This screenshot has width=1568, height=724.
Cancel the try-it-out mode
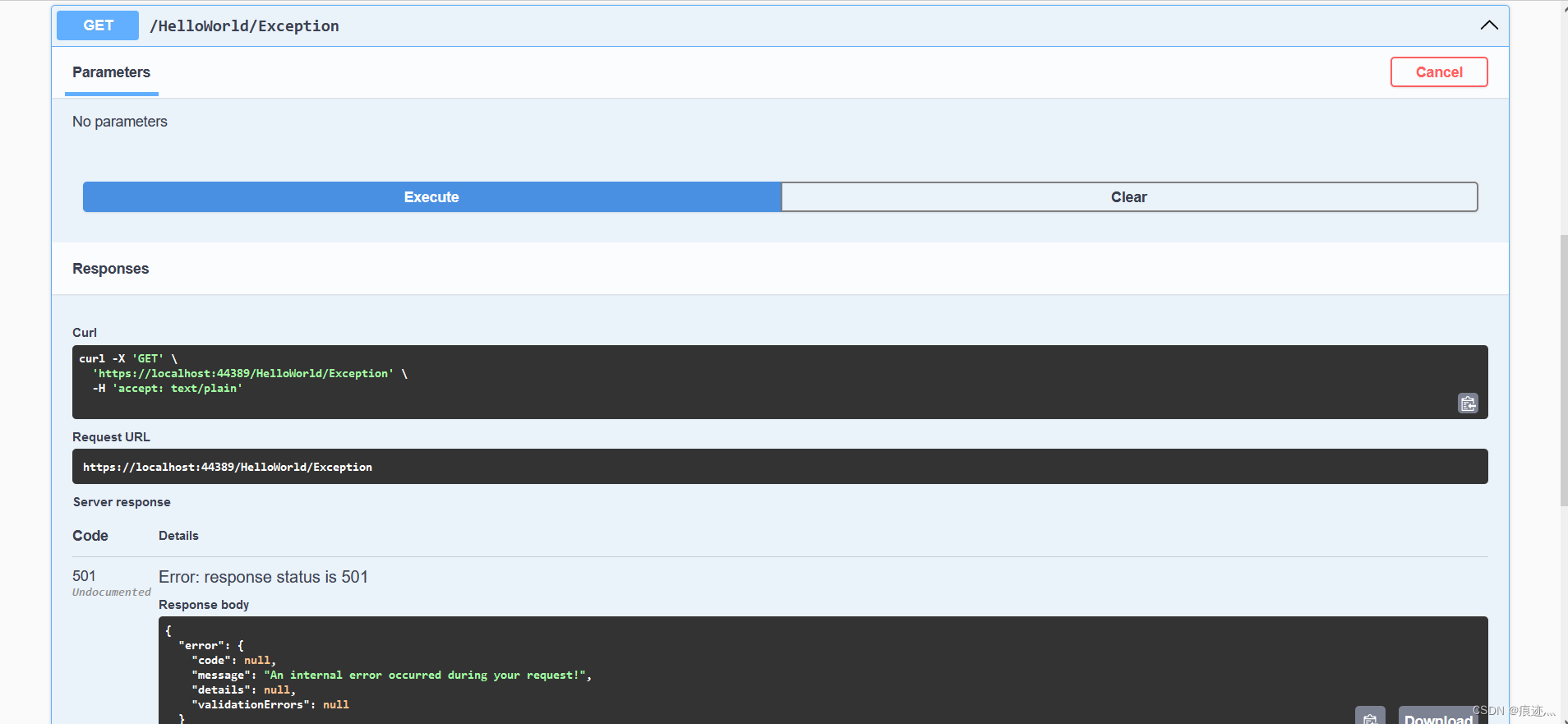(1439, 72)
